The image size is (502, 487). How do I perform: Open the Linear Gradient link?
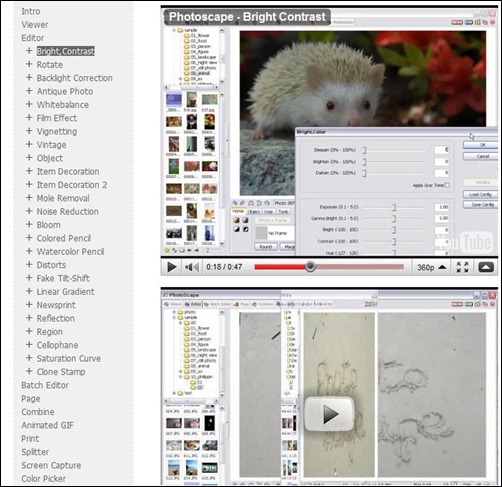click(65, 291)
